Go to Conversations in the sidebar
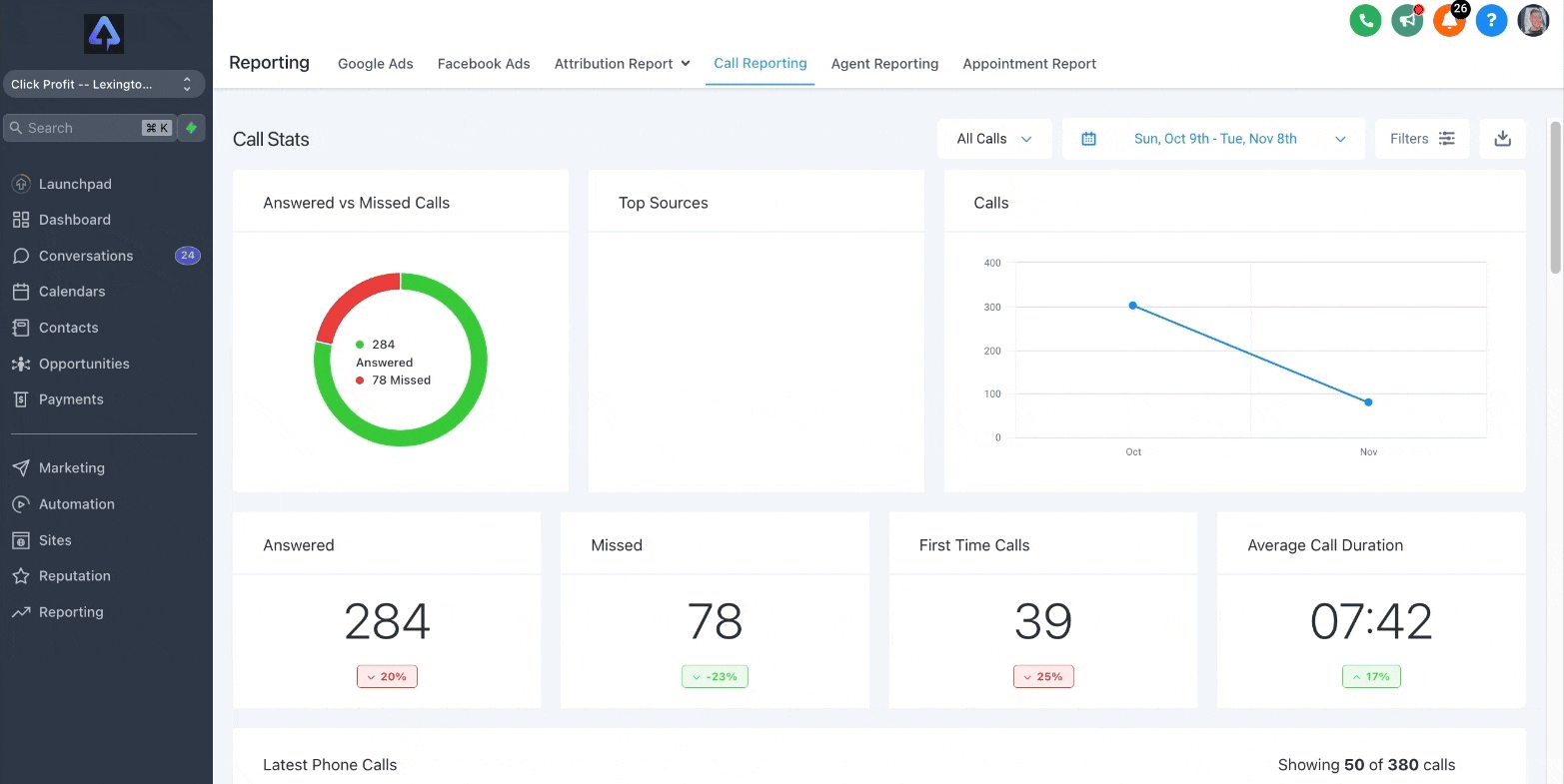Image resolution: width=1564 pixels, height=784 pixels. [86, 256]
